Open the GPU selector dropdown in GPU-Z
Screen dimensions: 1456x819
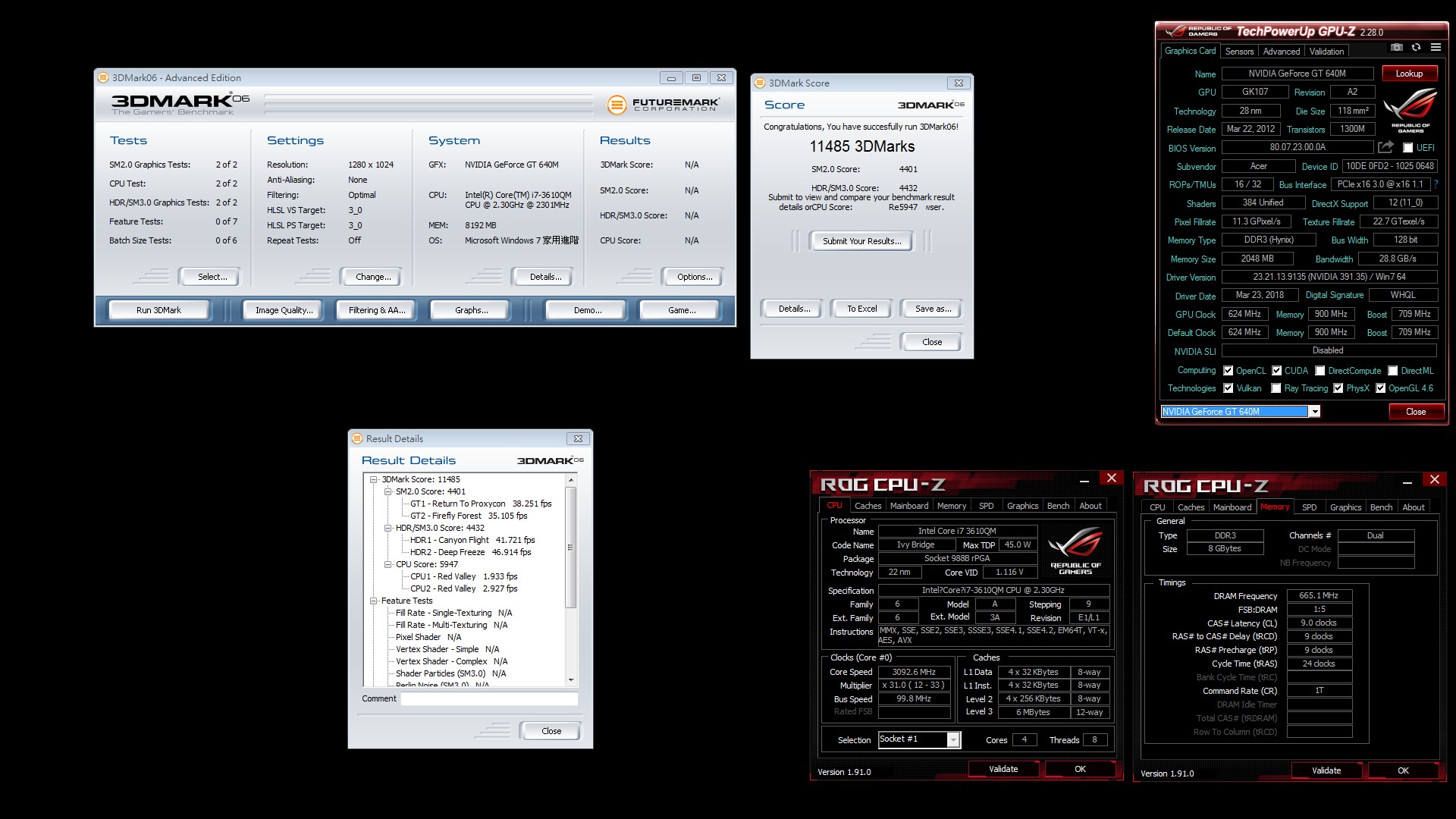[x=1315, y=412]
